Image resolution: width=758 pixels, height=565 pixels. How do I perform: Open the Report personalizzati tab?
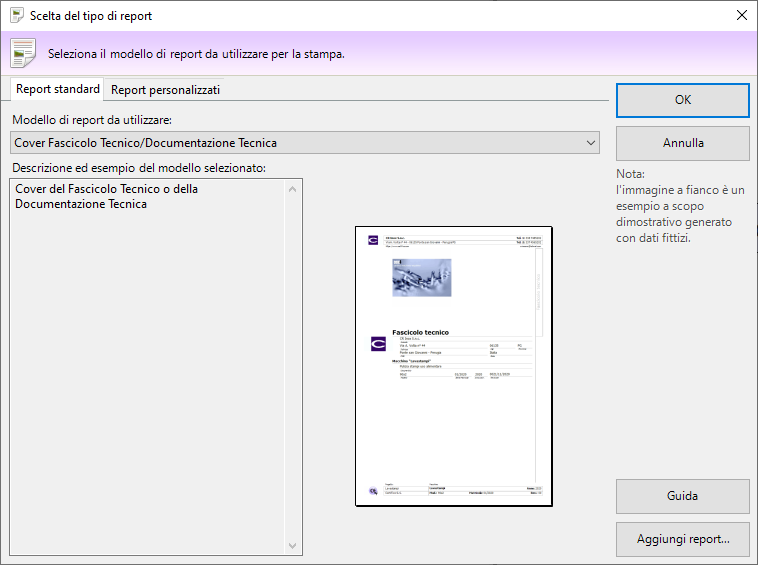165,90
